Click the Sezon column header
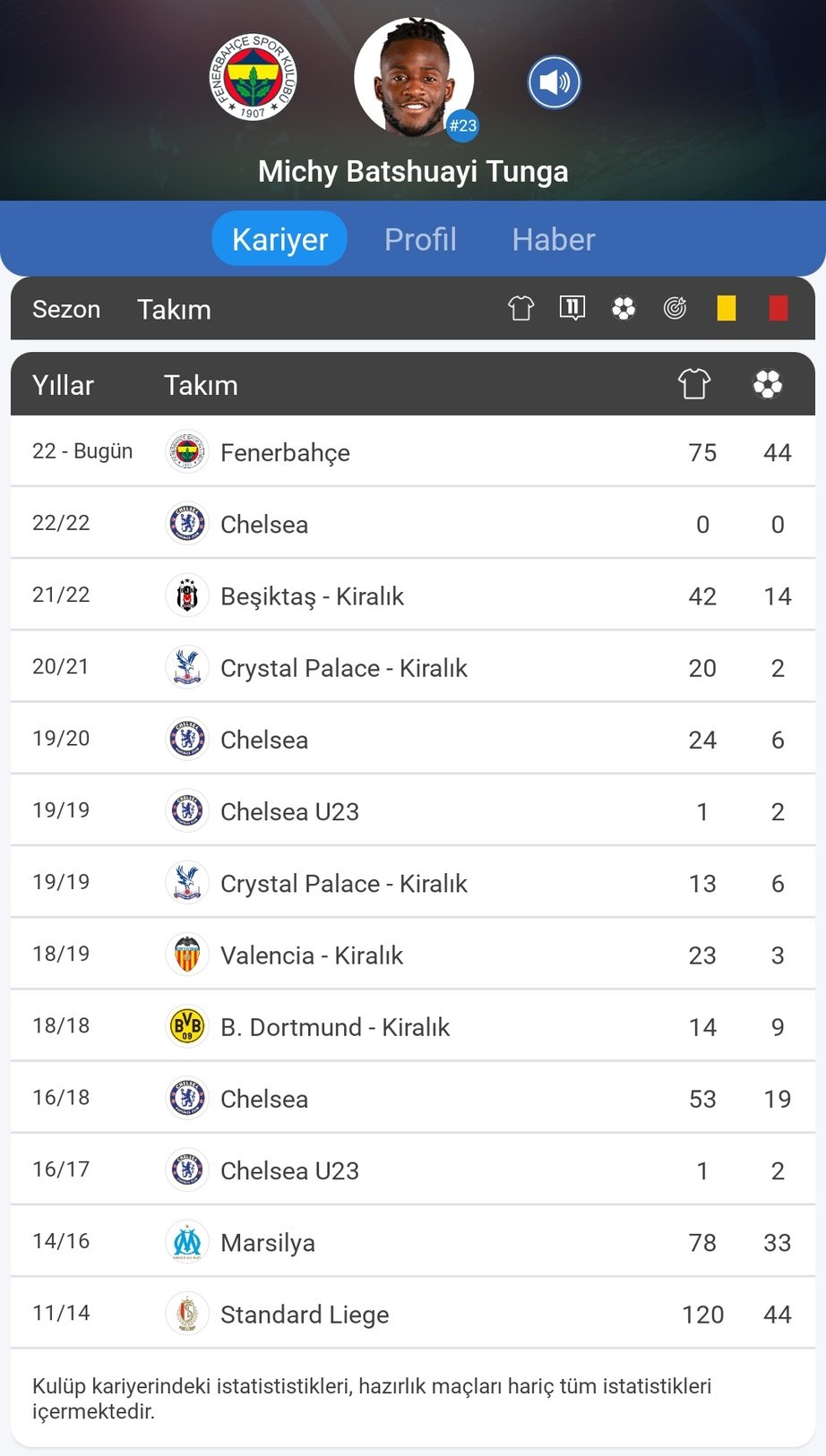Viewport: 826px width, 1456px height. (x=66, y=309)
